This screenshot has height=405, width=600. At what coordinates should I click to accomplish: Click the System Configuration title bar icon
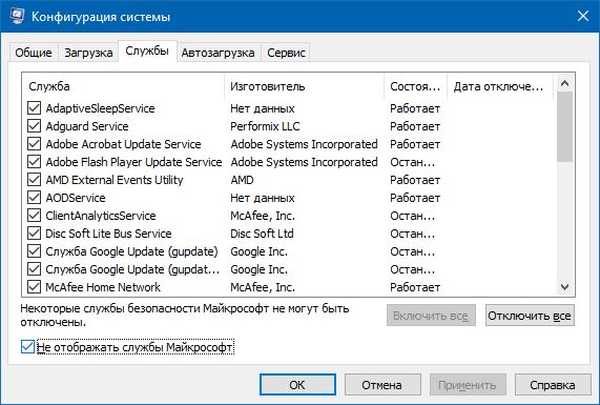[16, 16]
